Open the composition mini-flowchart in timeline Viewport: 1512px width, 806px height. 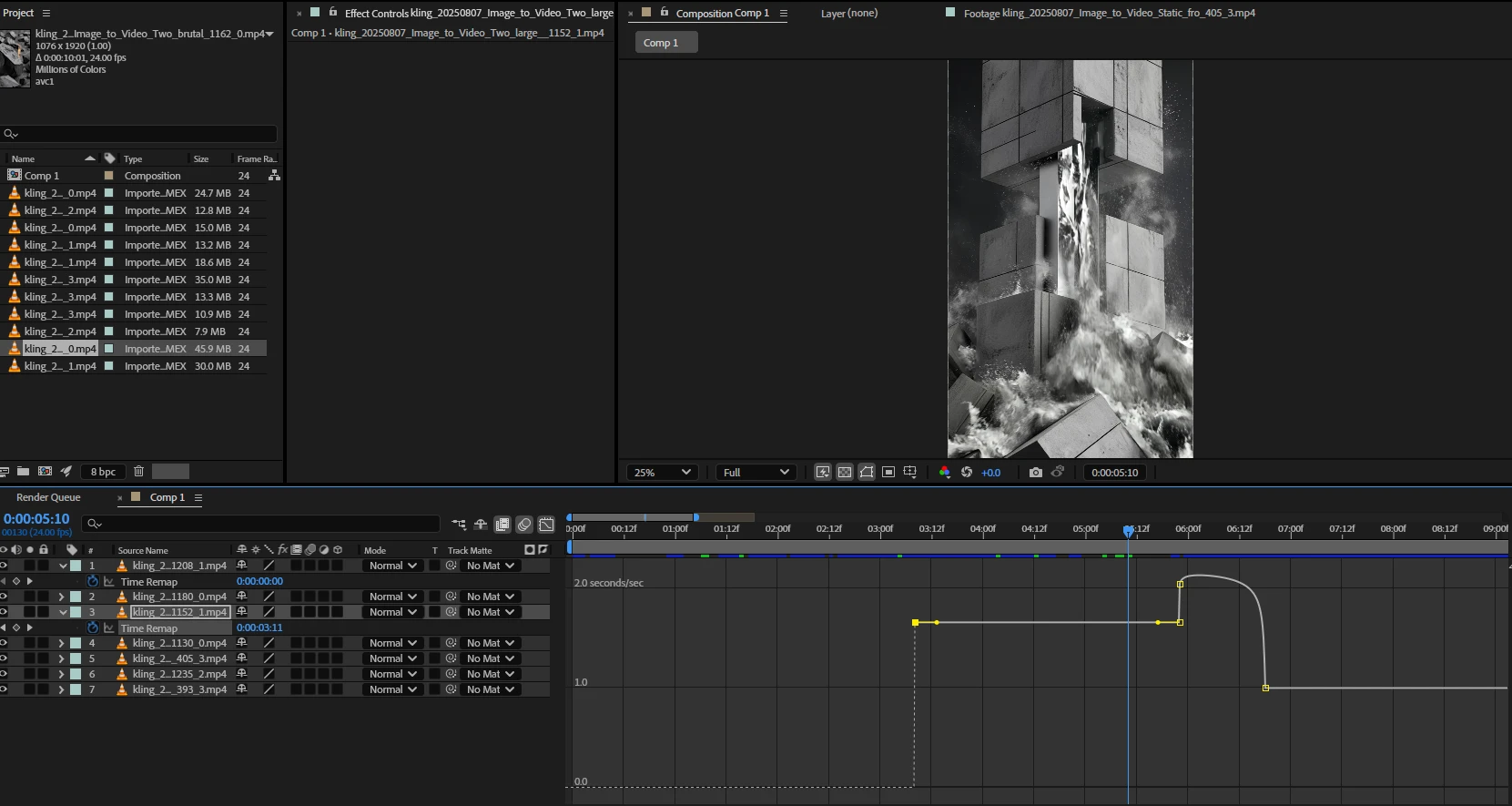[459, 525]
